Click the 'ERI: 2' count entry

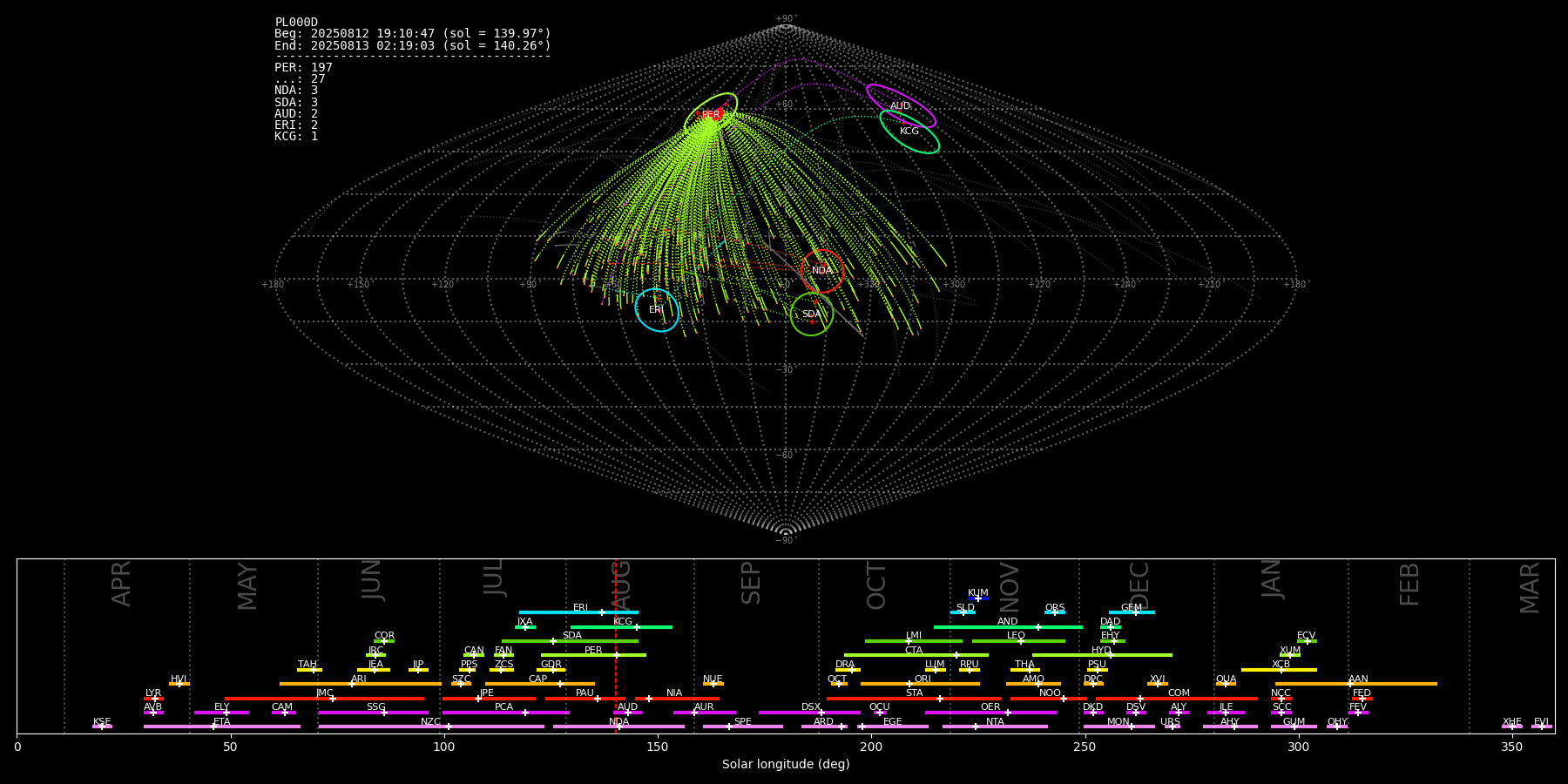(296, 125)
